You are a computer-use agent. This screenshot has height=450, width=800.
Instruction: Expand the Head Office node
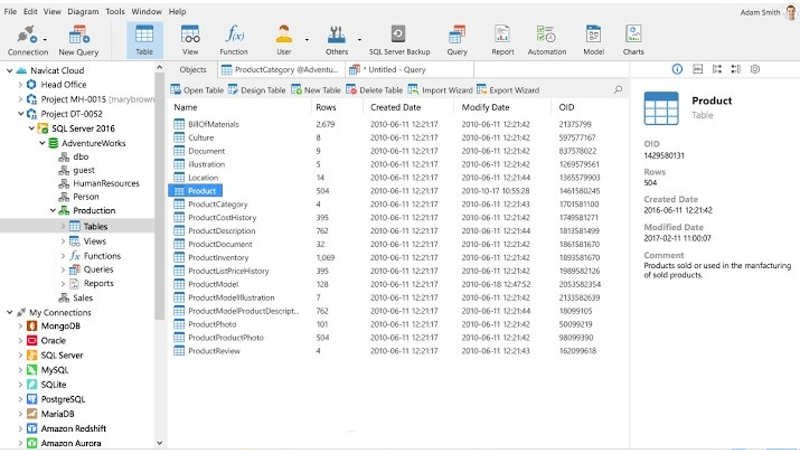(20, 84)
